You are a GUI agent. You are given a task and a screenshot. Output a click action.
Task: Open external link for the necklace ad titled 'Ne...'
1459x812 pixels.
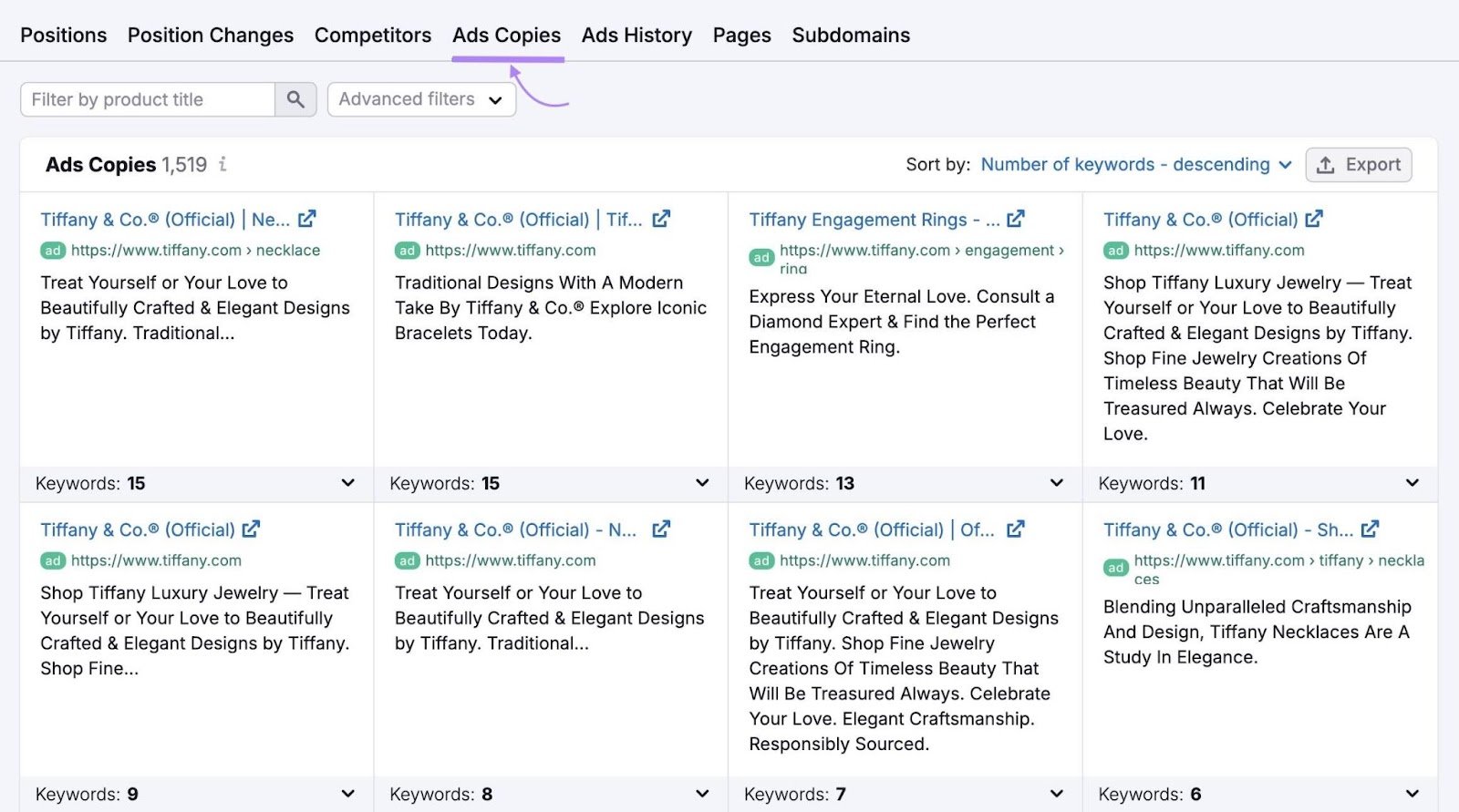tap(307, 219)
